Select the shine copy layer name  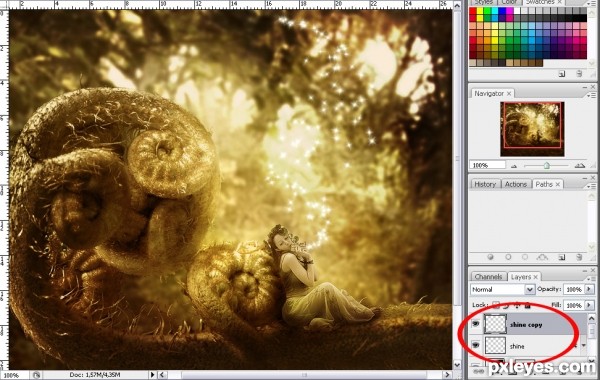pyautogui.click(x=526, y=325)
